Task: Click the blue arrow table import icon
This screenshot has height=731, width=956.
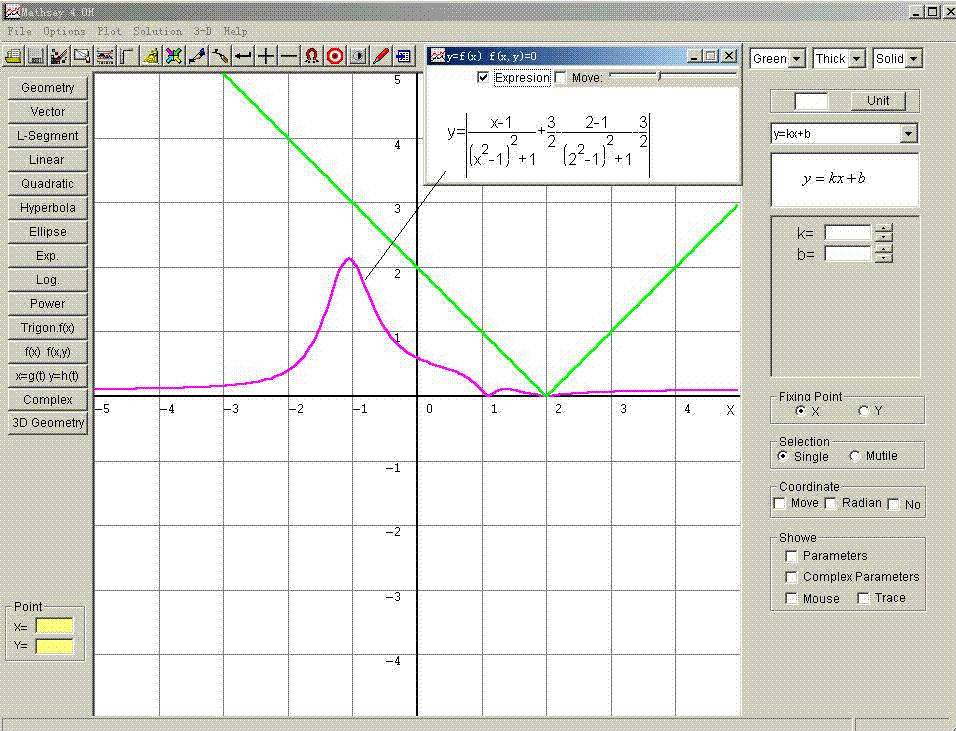Action: click(x=403, y=56)
